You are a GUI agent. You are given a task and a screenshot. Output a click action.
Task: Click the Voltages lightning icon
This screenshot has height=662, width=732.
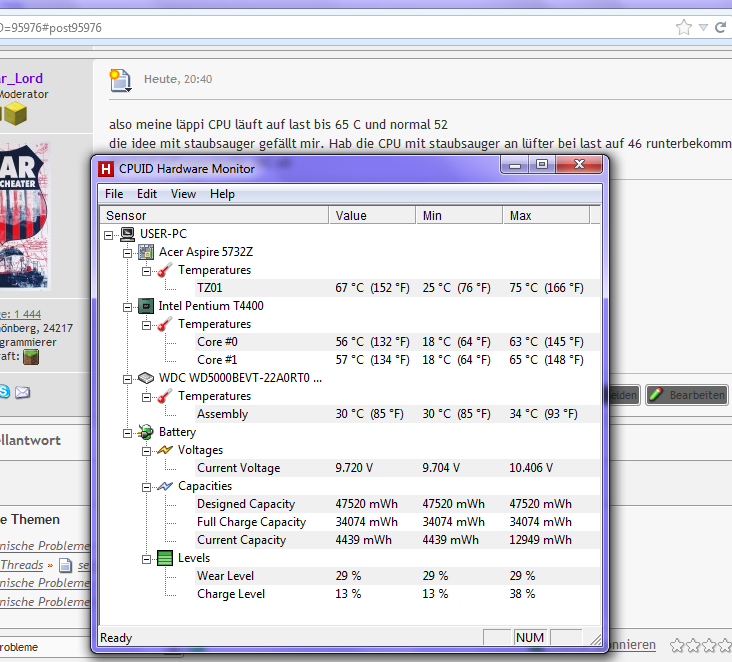(x=165, y=450)
